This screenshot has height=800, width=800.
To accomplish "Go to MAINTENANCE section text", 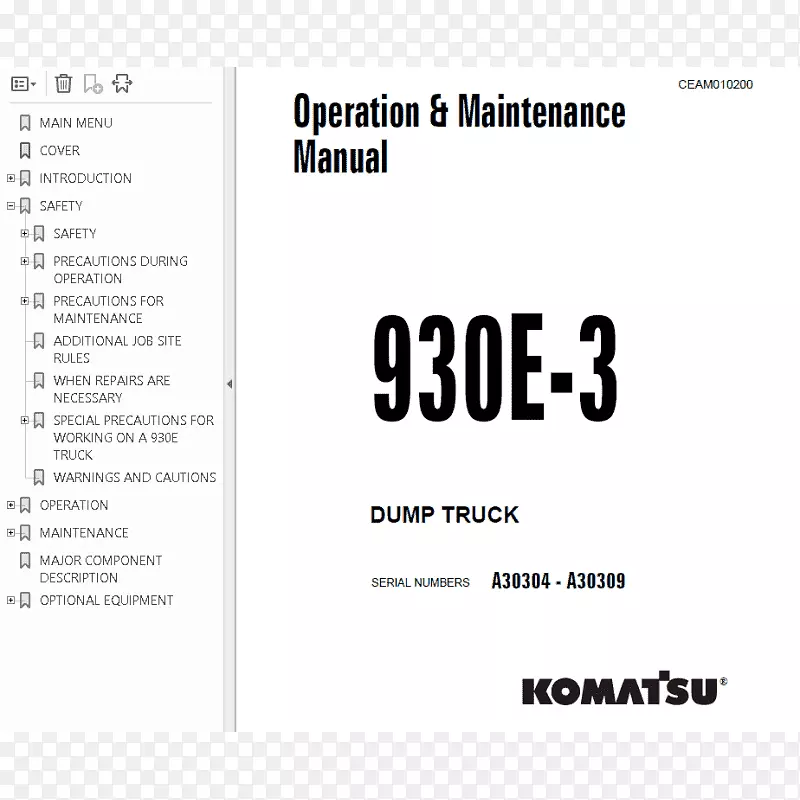I will [x=84, y=532].
